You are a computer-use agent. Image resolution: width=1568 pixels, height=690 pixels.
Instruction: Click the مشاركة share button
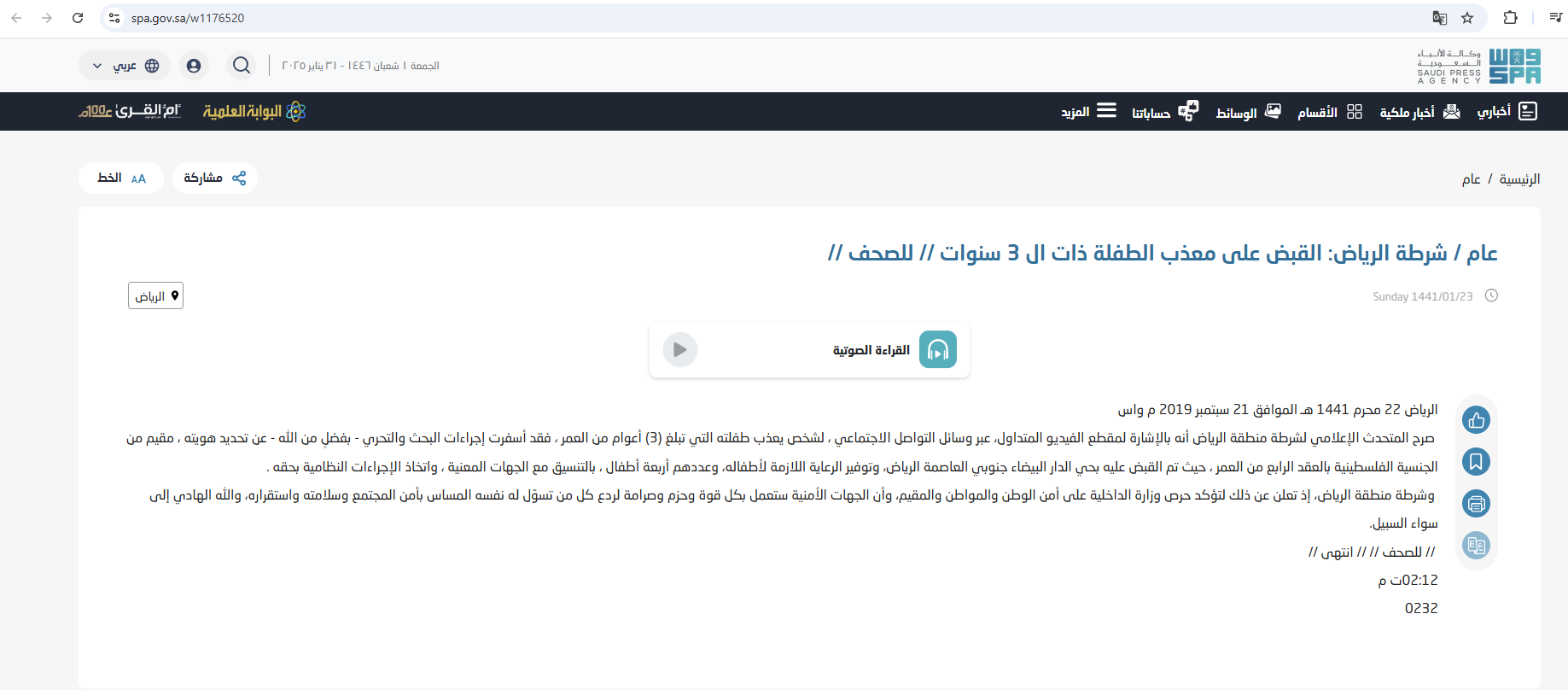click(214, 178)
